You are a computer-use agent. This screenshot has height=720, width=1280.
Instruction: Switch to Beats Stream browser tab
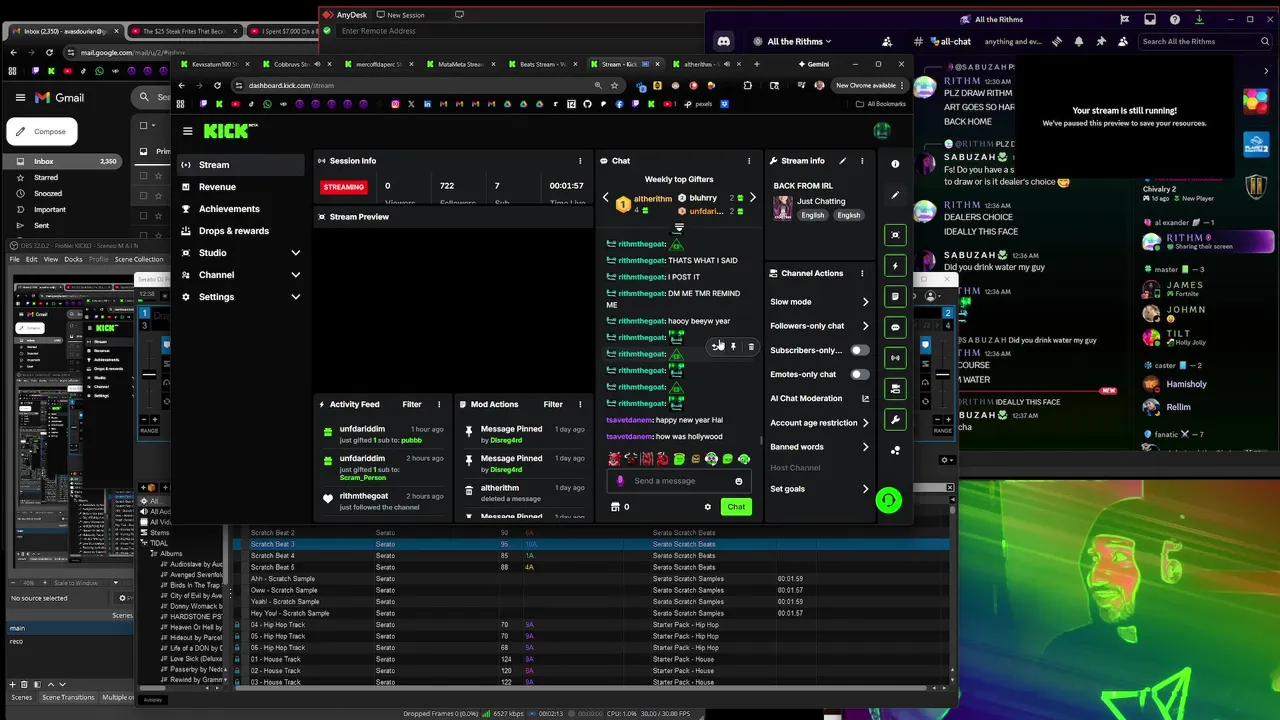(541, 64)
